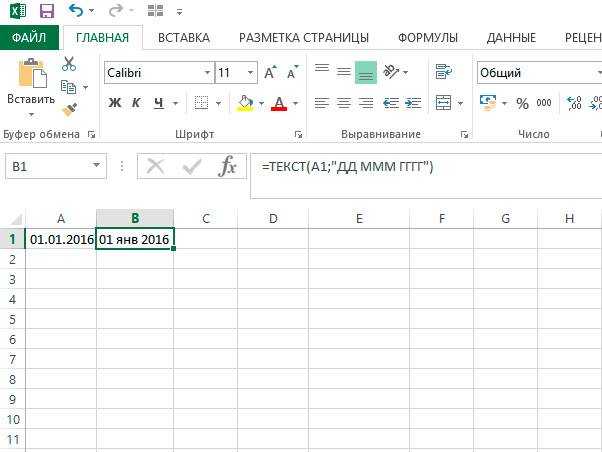The width and height of the screenshot is (602, 452).
Task: Expand the Вставить paste options arrow
Action: coord(31,114)
